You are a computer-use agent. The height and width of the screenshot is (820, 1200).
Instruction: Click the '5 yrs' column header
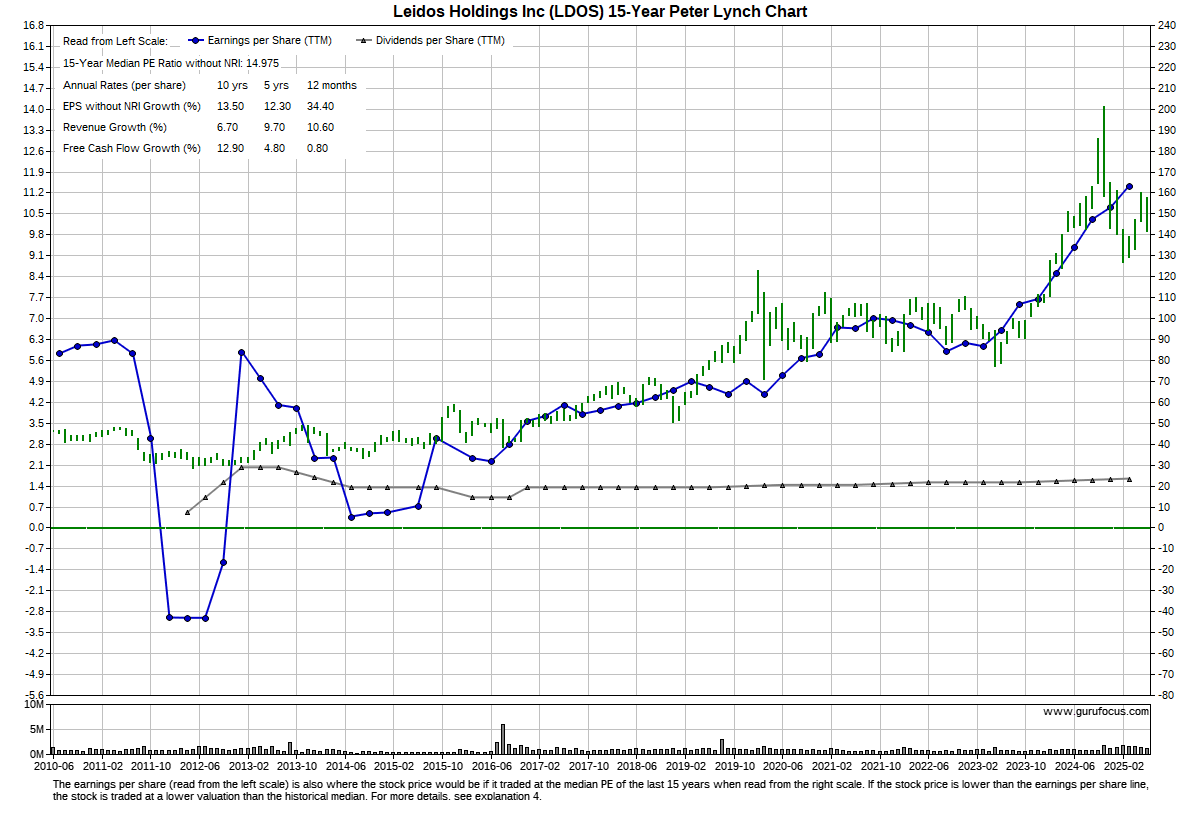tap(276, 85)
